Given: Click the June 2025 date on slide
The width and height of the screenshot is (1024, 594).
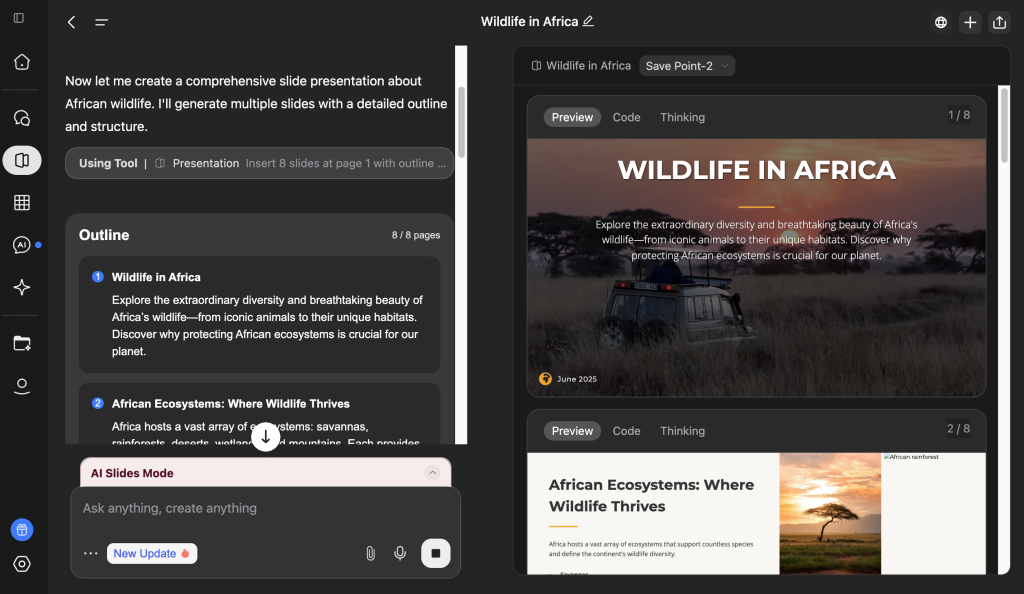Looking at the screenshot, I should pyautogui.click(x=577, y=379).
